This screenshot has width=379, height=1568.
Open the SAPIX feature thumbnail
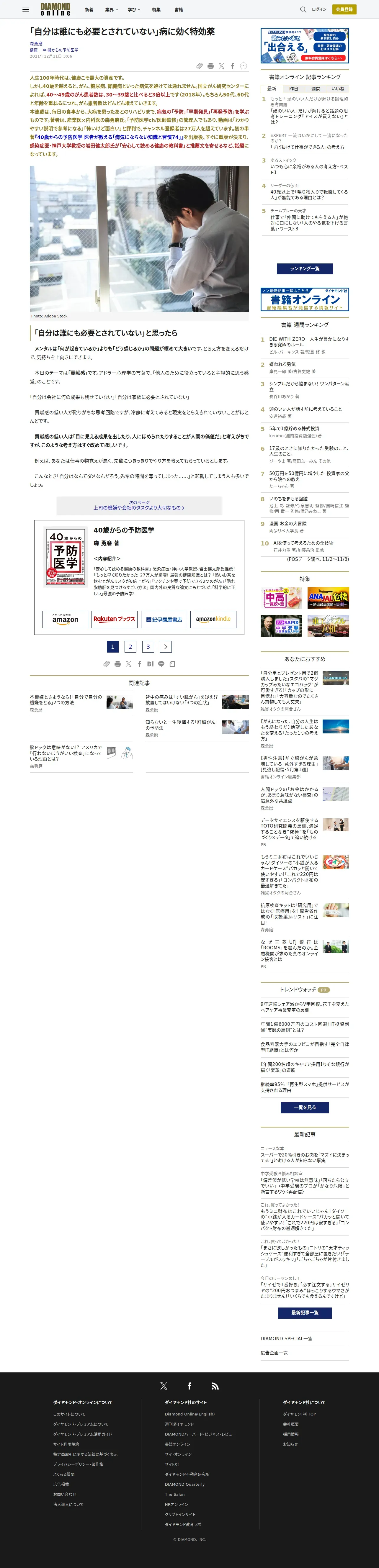pyautogui.click(x=282, y=626)
